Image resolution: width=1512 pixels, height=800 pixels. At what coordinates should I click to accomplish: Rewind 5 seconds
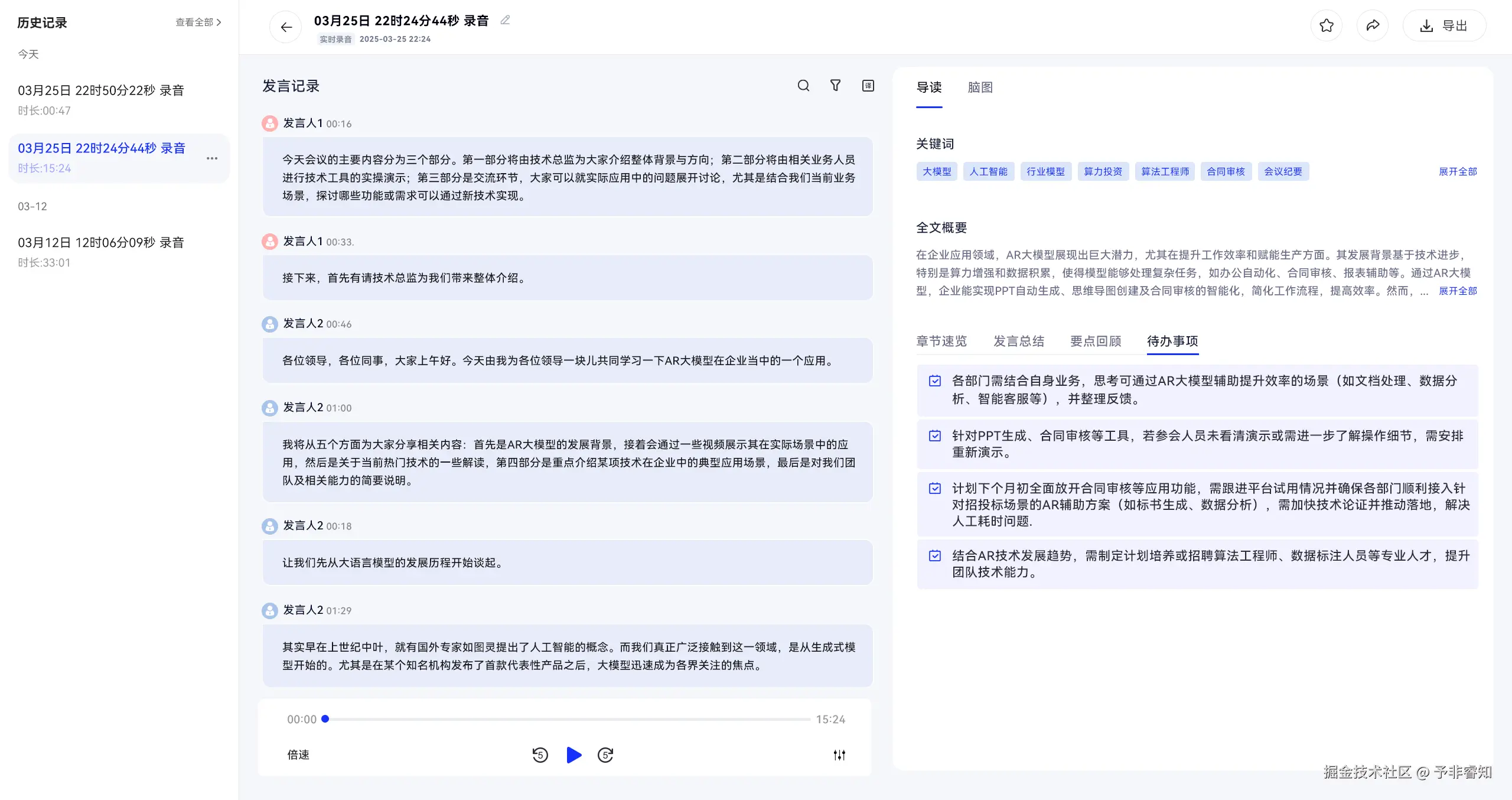[540, 755]
